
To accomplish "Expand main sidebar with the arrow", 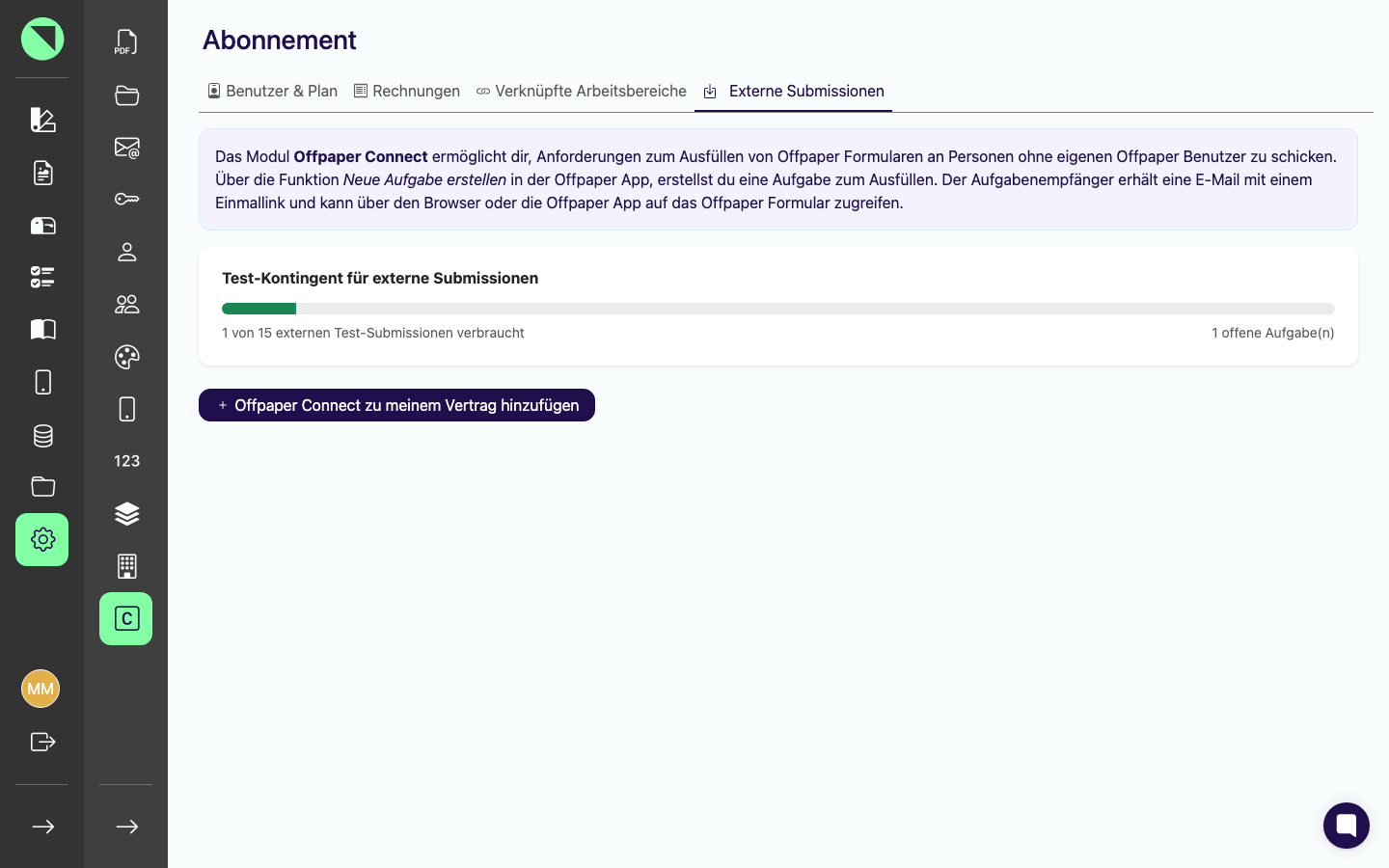I will (x=42, y=827).
